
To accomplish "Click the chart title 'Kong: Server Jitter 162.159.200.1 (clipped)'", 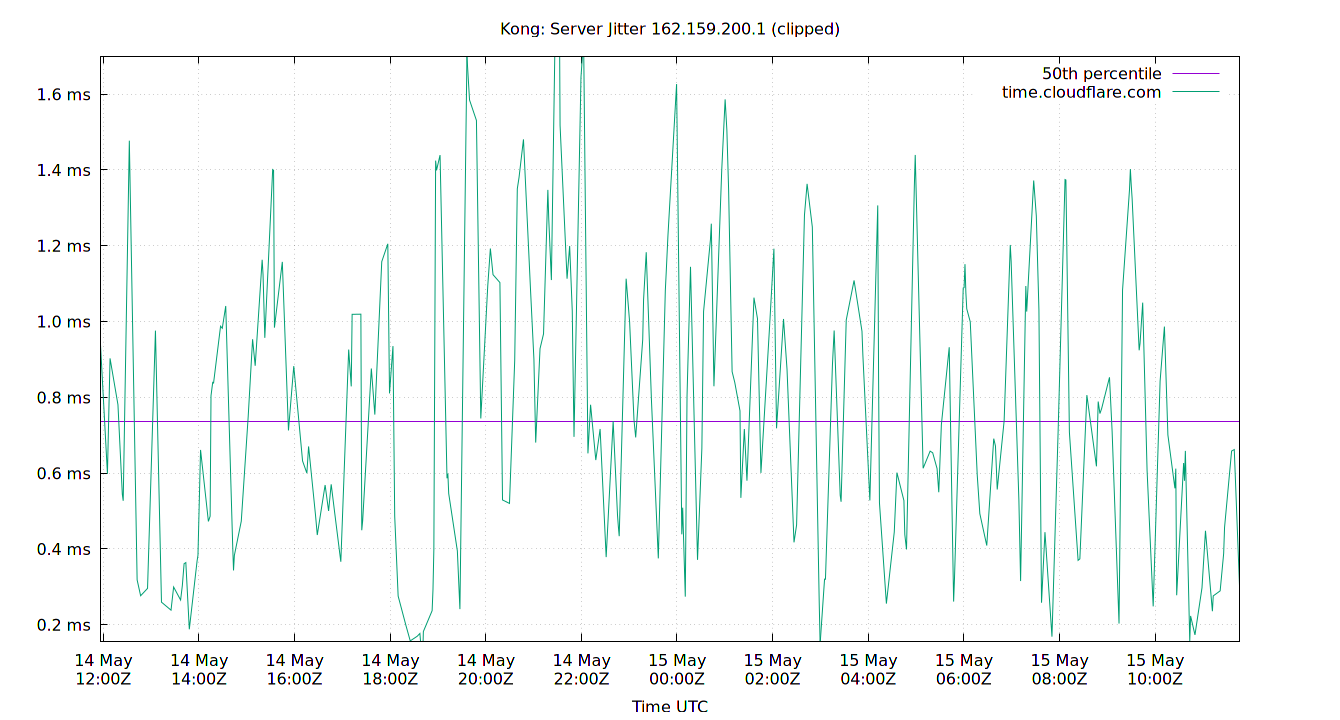I will [x=670, y=29].
